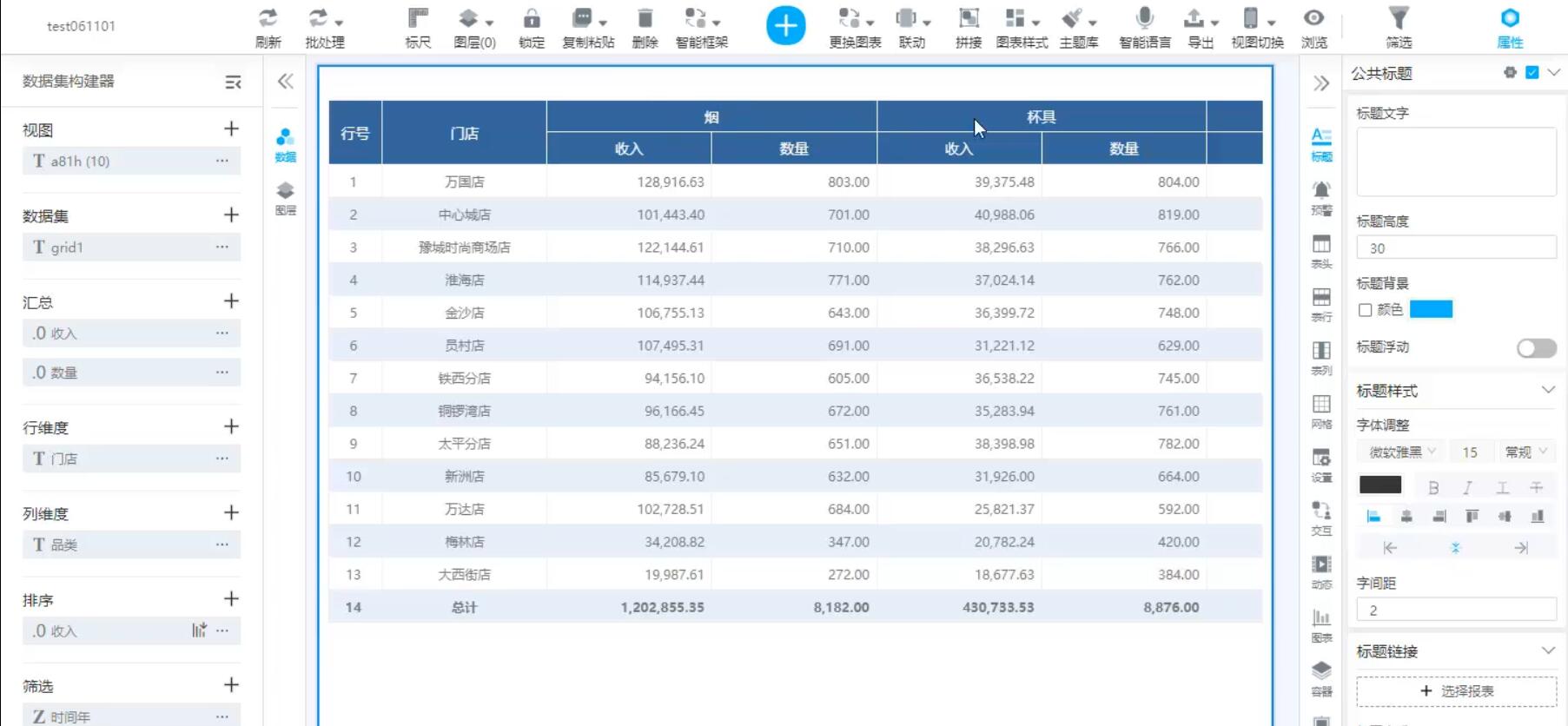Collapse the 标题样式 section
Viewport: 1568px width, 726px height.
(1548, 391)
